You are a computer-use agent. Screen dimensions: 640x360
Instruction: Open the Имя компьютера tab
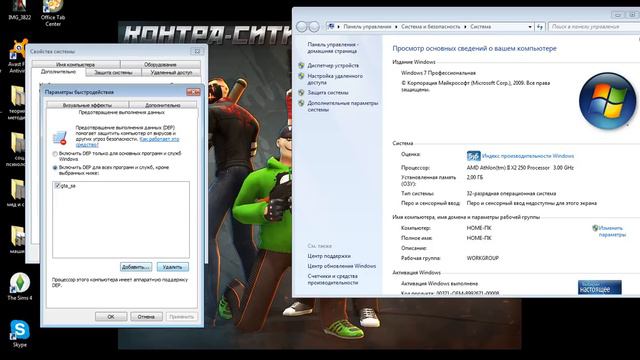pos(76,64)
